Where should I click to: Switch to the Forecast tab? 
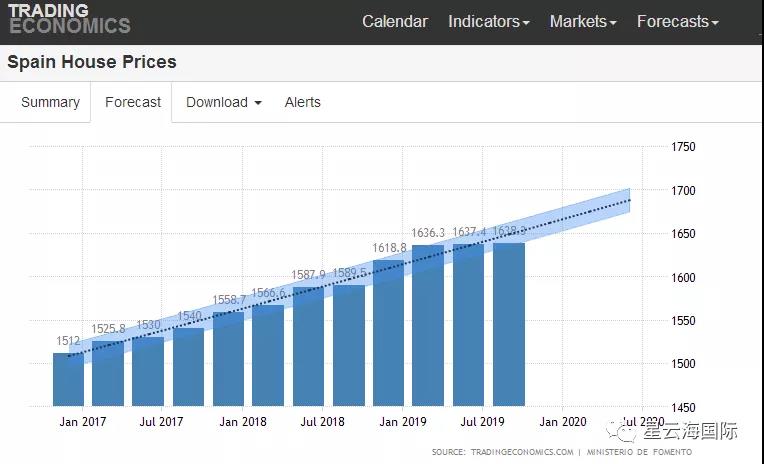pyautogui.click(x=133, y=102)
